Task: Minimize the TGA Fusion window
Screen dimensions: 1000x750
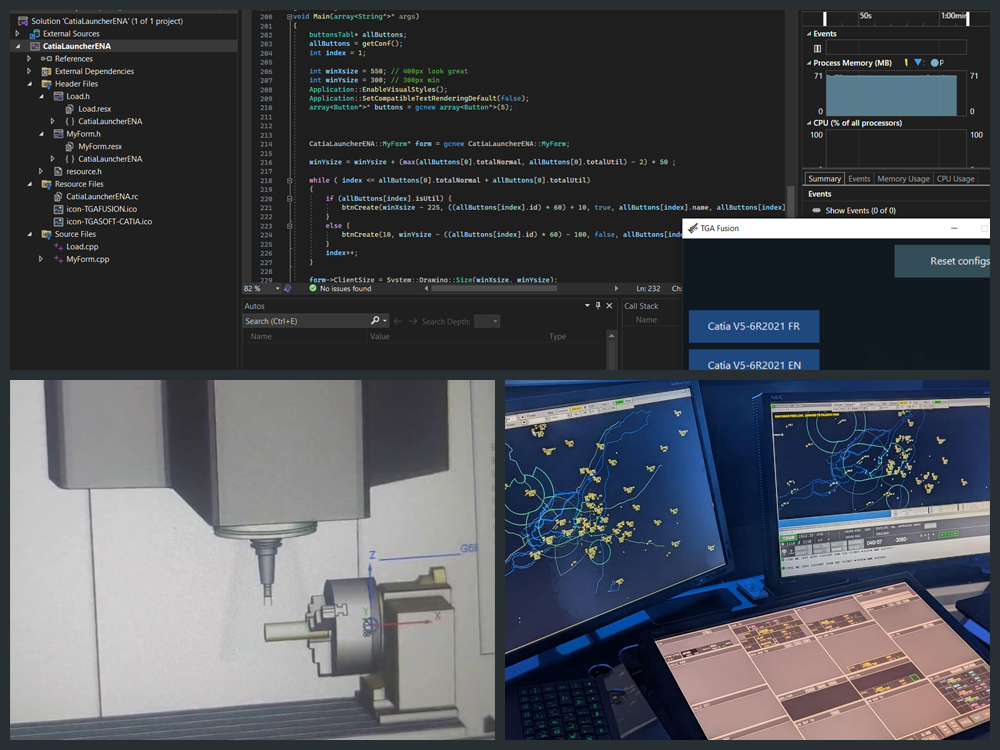Action: (x=954, y=228)
